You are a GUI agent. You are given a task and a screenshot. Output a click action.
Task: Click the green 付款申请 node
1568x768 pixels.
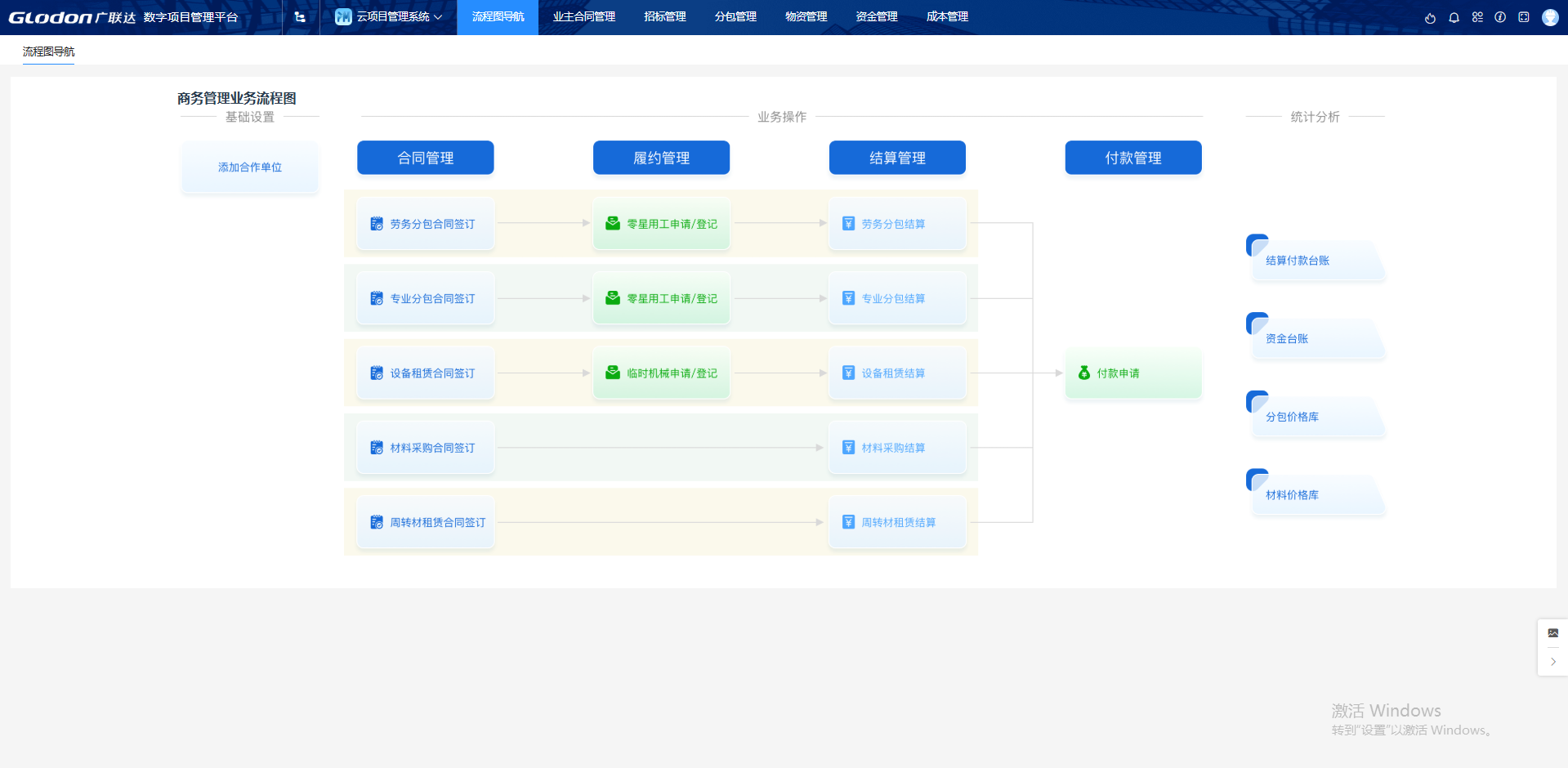[x=1132, y=373]
